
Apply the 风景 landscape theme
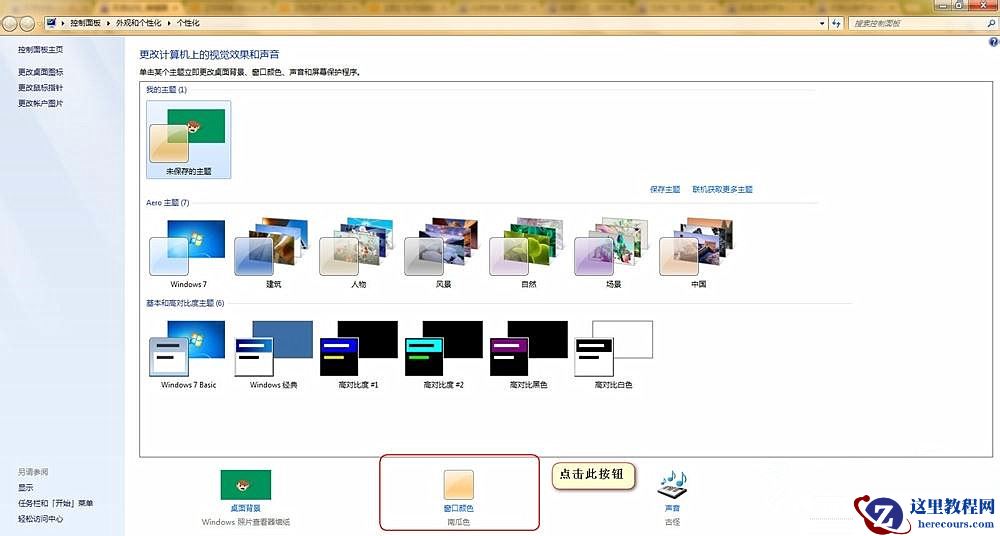pos(443,253)
